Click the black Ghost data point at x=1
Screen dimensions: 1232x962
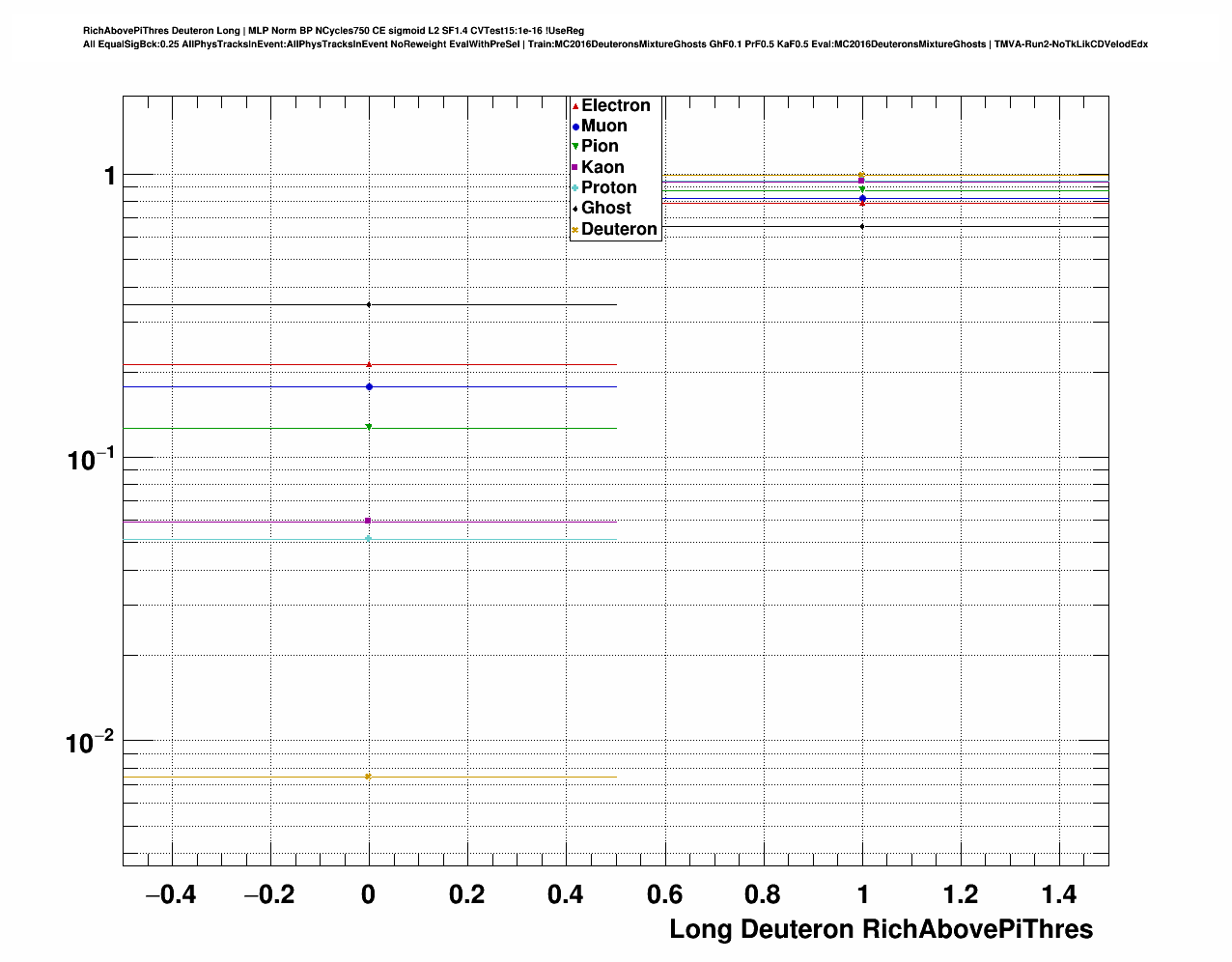[x=862, y=227]
